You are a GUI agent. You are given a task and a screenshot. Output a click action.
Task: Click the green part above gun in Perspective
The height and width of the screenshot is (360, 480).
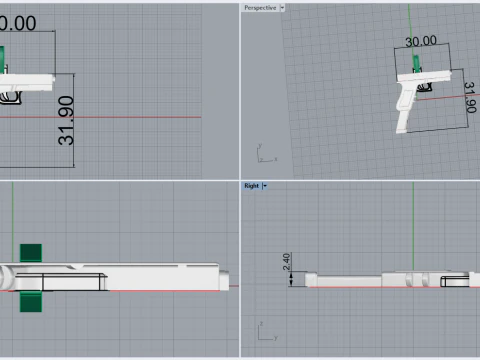pos(416,63)
